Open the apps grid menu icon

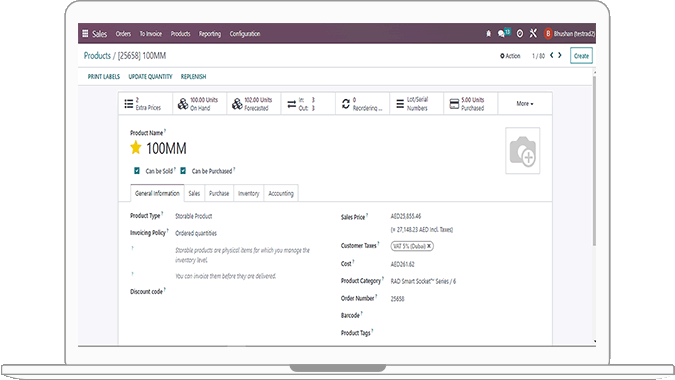85,34
